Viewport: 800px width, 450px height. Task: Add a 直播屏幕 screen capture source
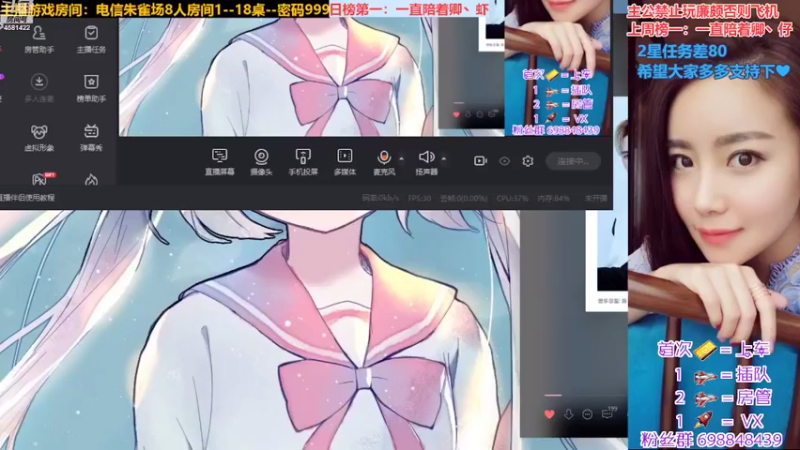point(219,162)
